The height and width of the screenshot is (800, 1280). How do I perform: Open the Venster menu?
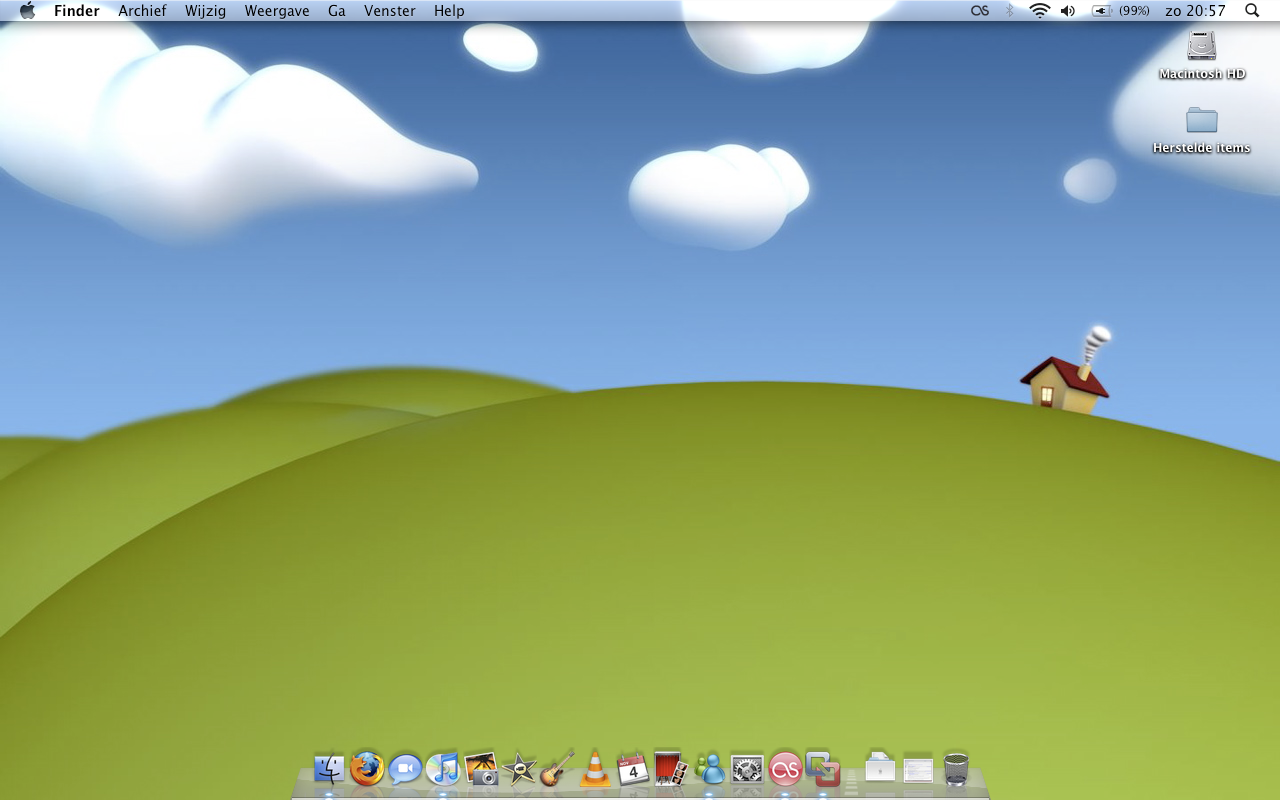coord(390,11)
